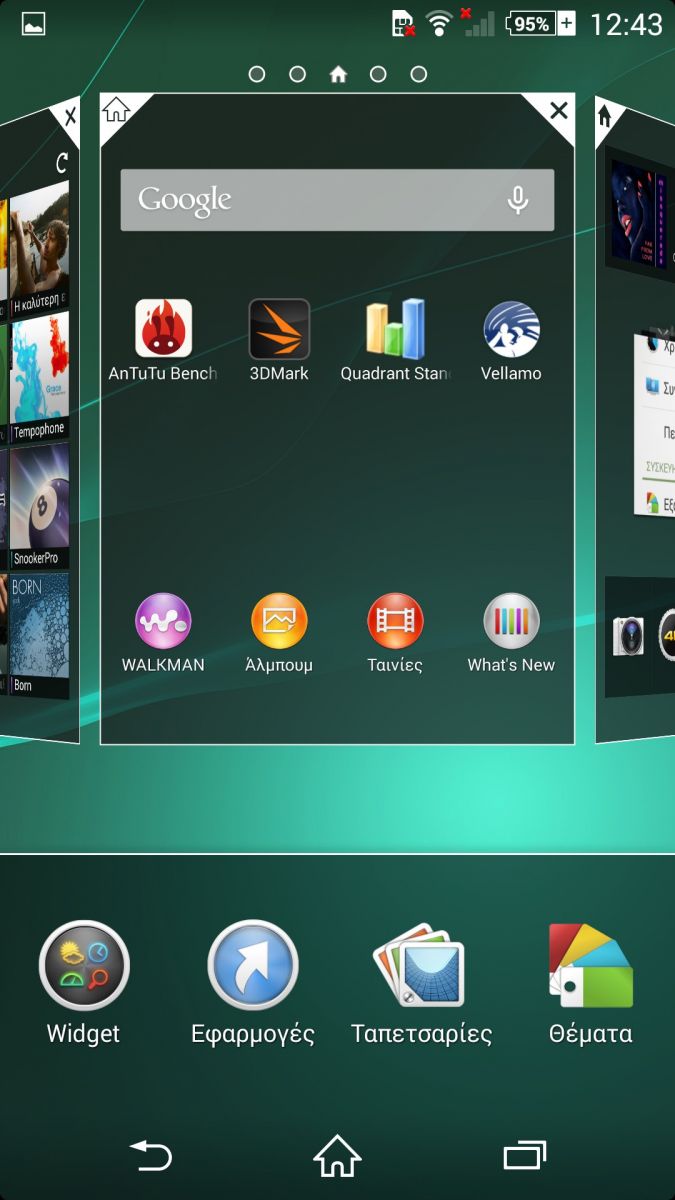
Task: Tap the recent apps navigation button
Action: [x=525, y=1157]
